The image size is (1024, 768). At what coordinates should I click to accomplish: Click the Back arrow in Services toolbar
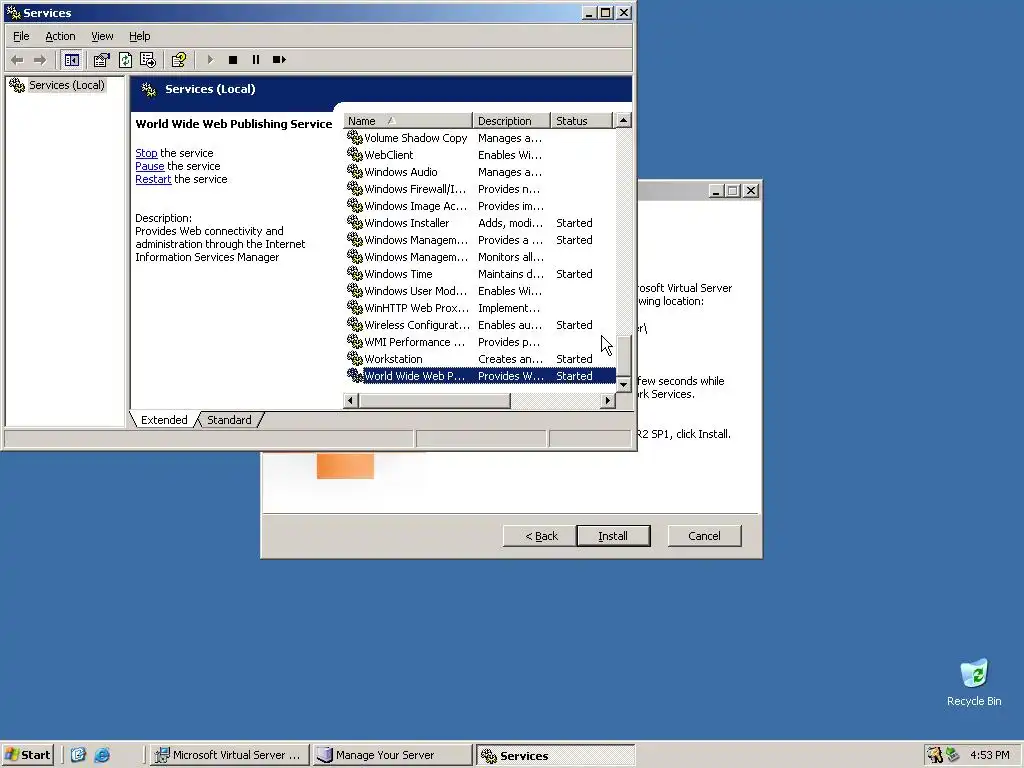pyautogui.click(x=18, y=60)
